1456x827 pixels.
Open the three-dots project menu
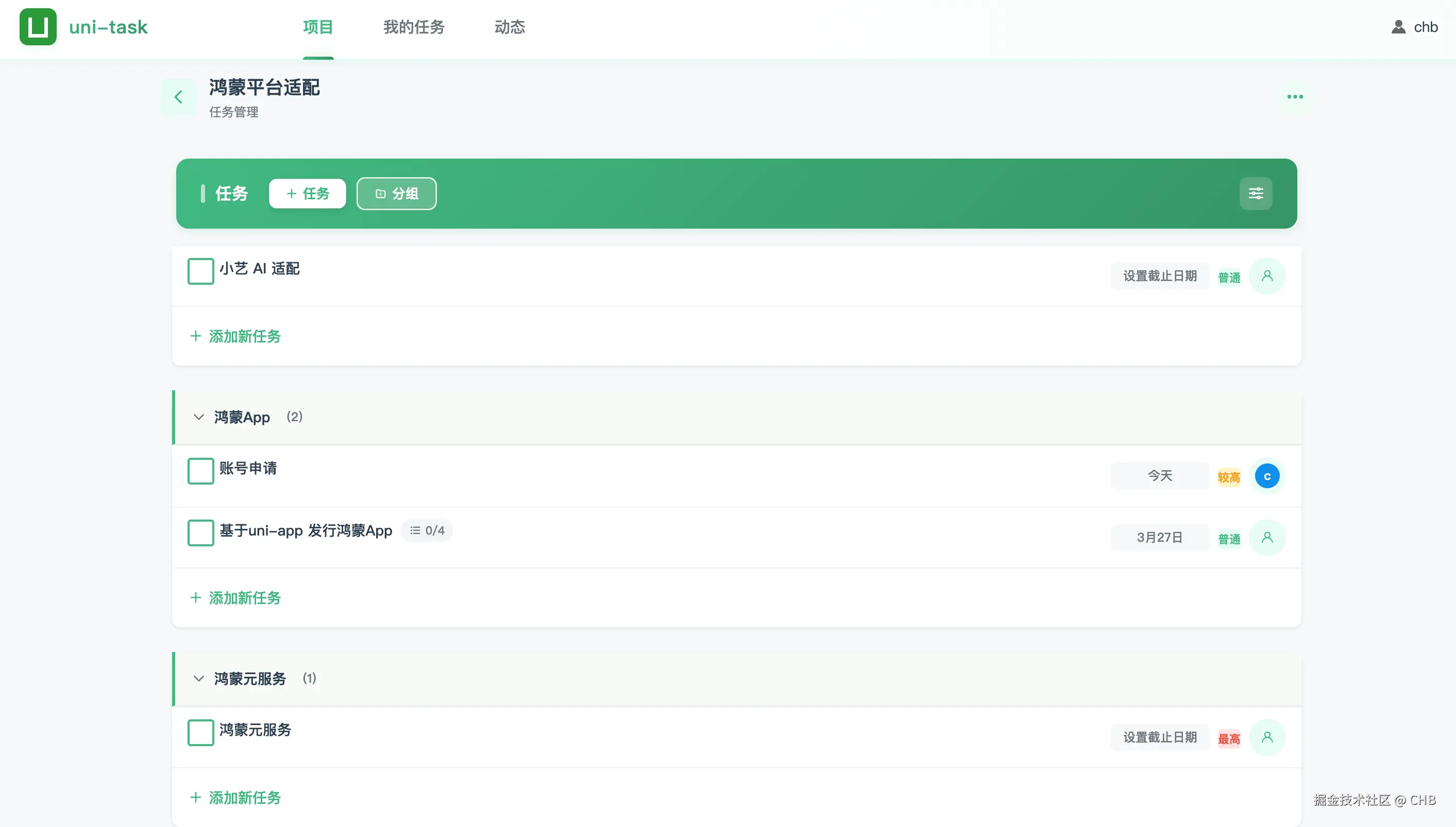click(1295, 97)
